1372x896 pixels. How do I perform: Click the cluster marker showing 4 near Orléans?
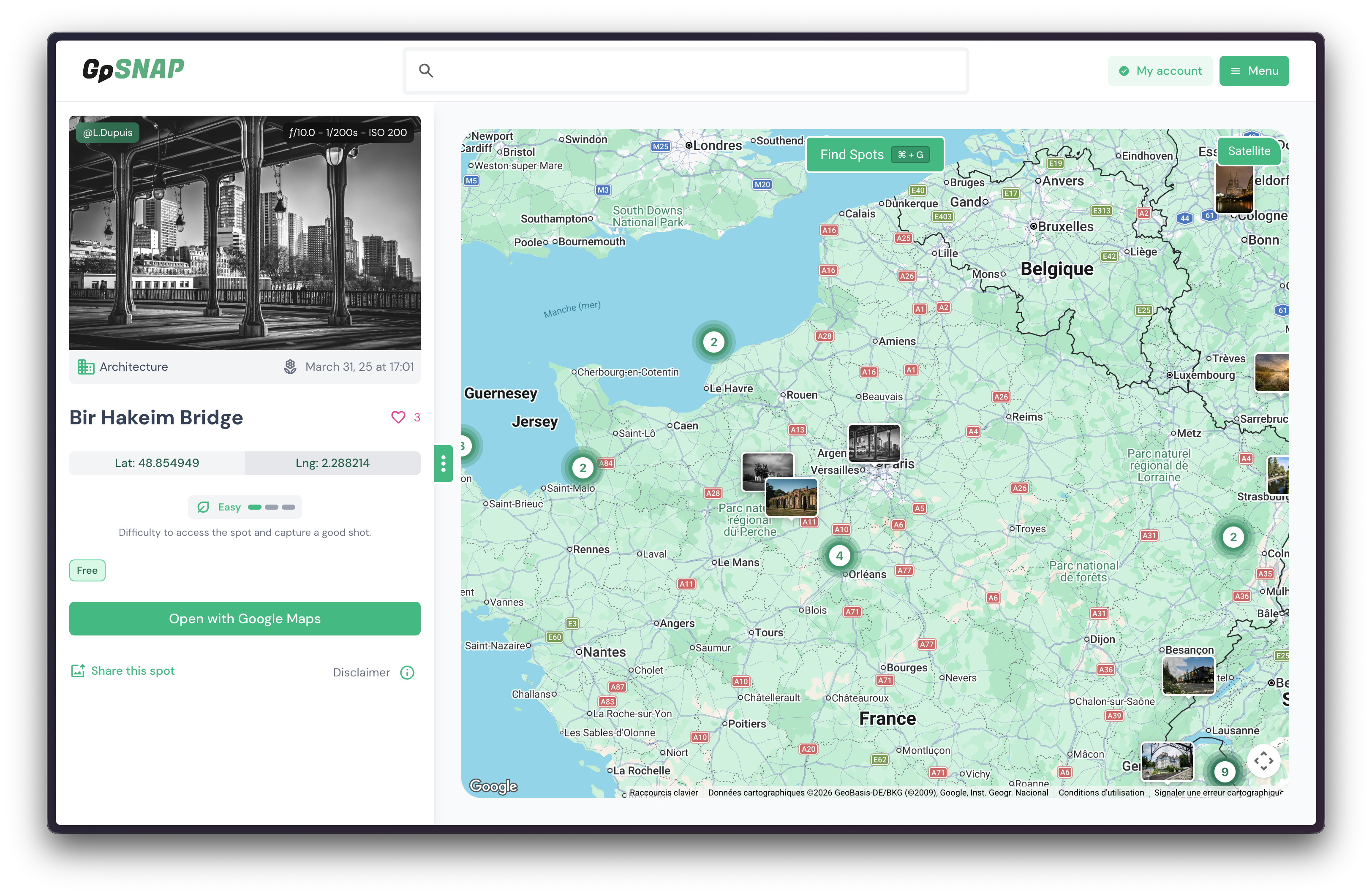point(839,555)
